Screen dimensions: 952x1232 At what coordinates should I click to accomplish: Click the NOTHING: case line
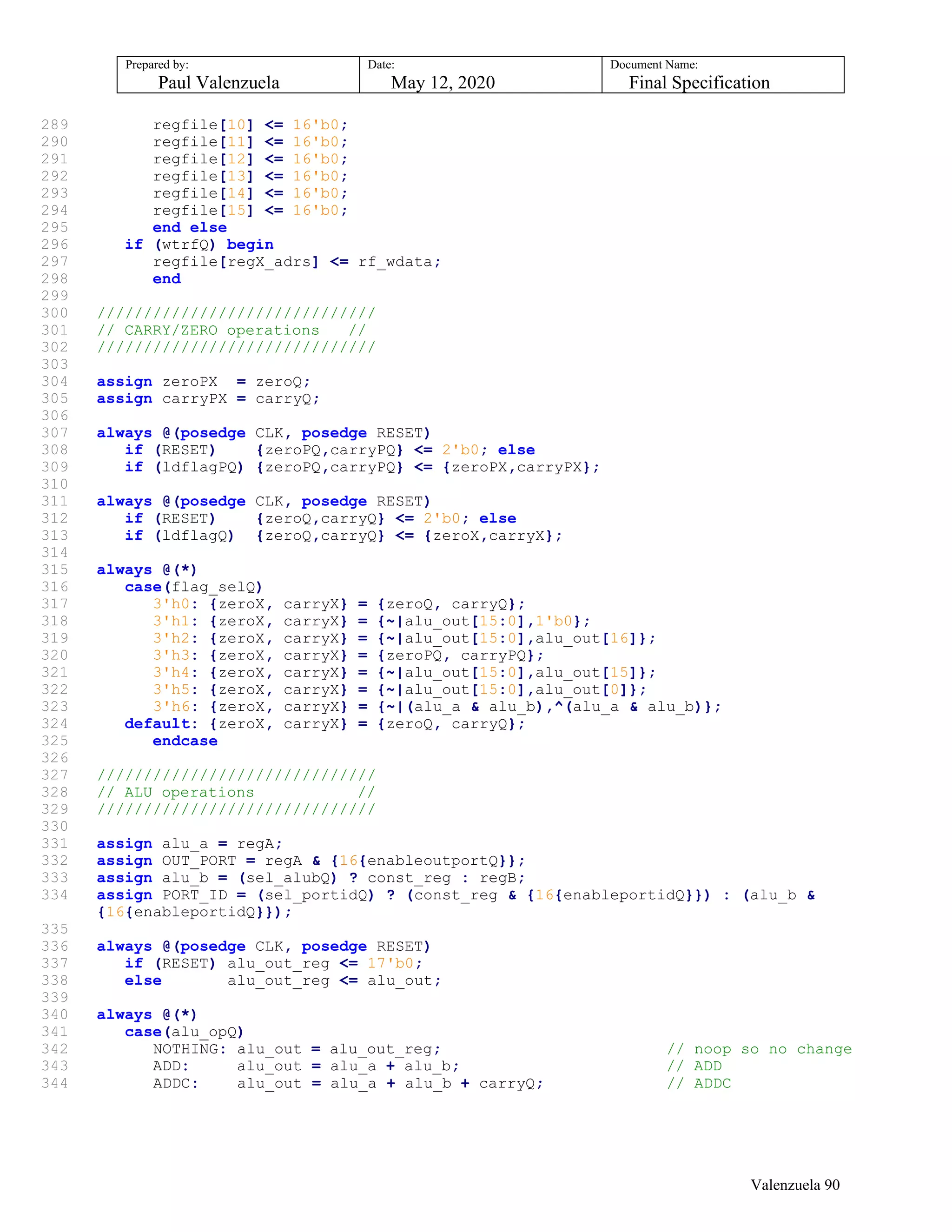pyautogui.click(x=297, y=1049)
